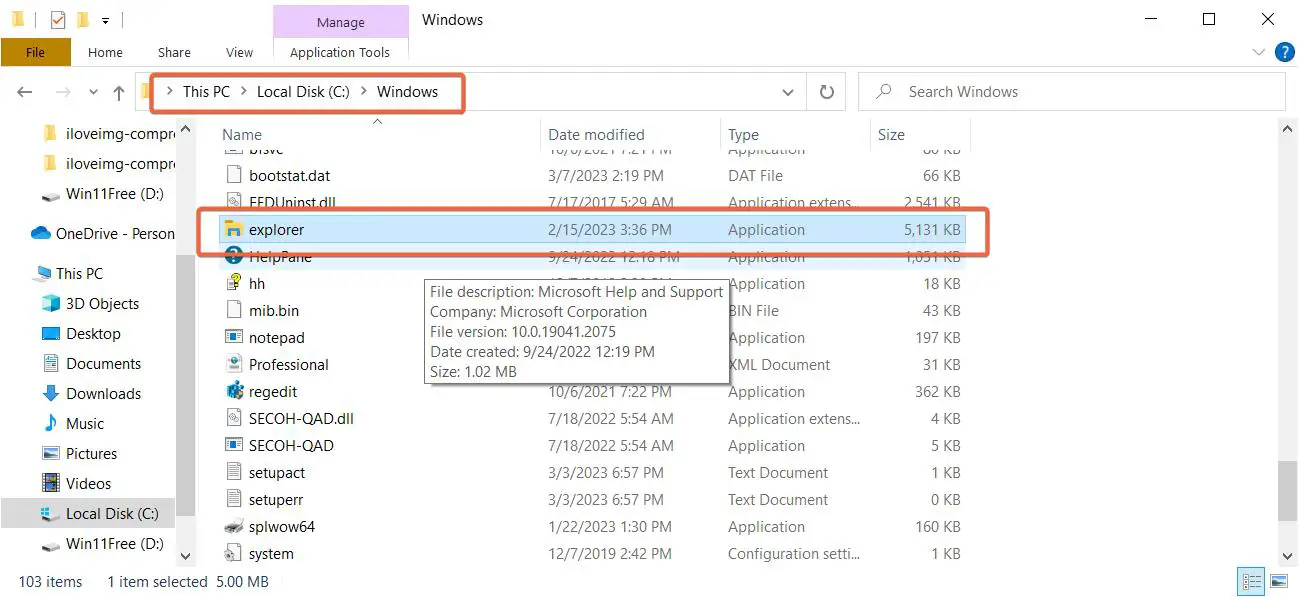Click the New folder quick access icon
This screenshot has width=1299, height=597.
[82, 19]
